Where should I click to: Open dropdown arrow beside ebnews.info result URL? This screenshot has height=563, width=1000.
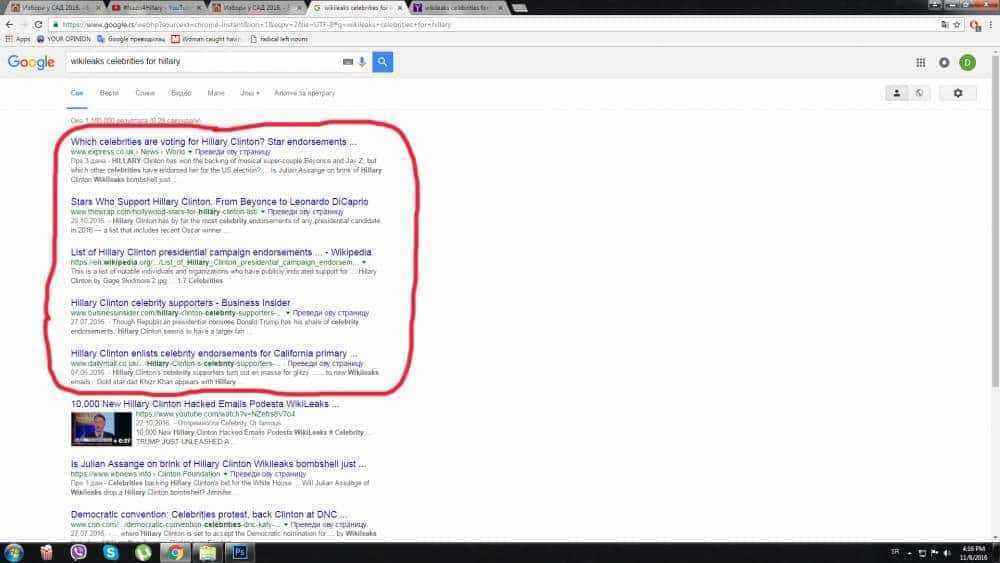click(225, 474)
